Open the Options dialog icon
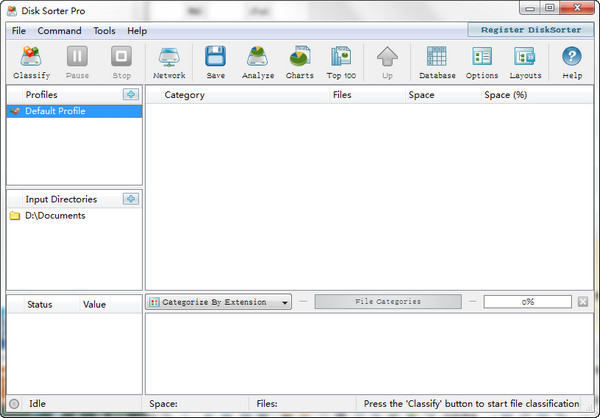 [481, 62]
